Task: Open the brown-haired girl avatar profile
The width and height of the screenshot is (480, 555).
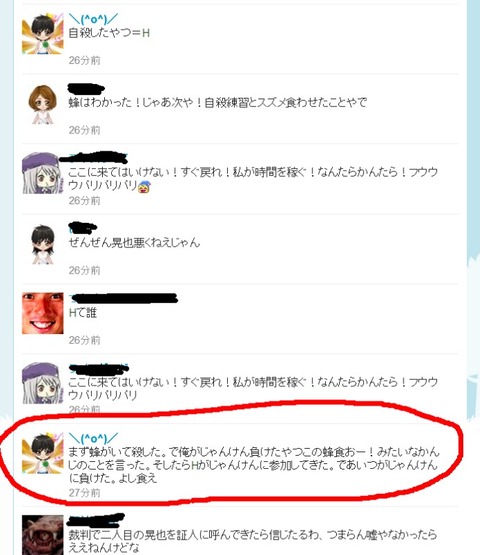Action: tap(42, 104)
